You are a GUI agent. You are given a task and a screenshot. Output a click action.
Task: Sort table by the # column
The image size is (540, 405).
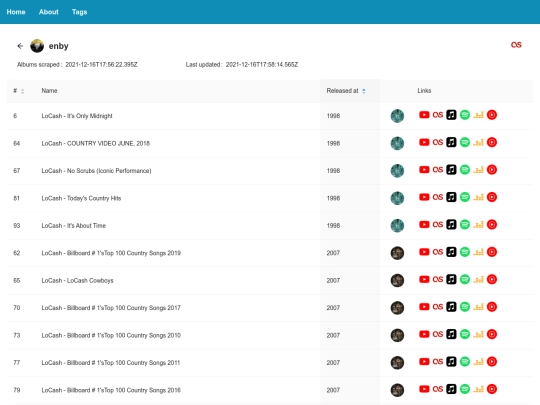[x=19, y=91]
